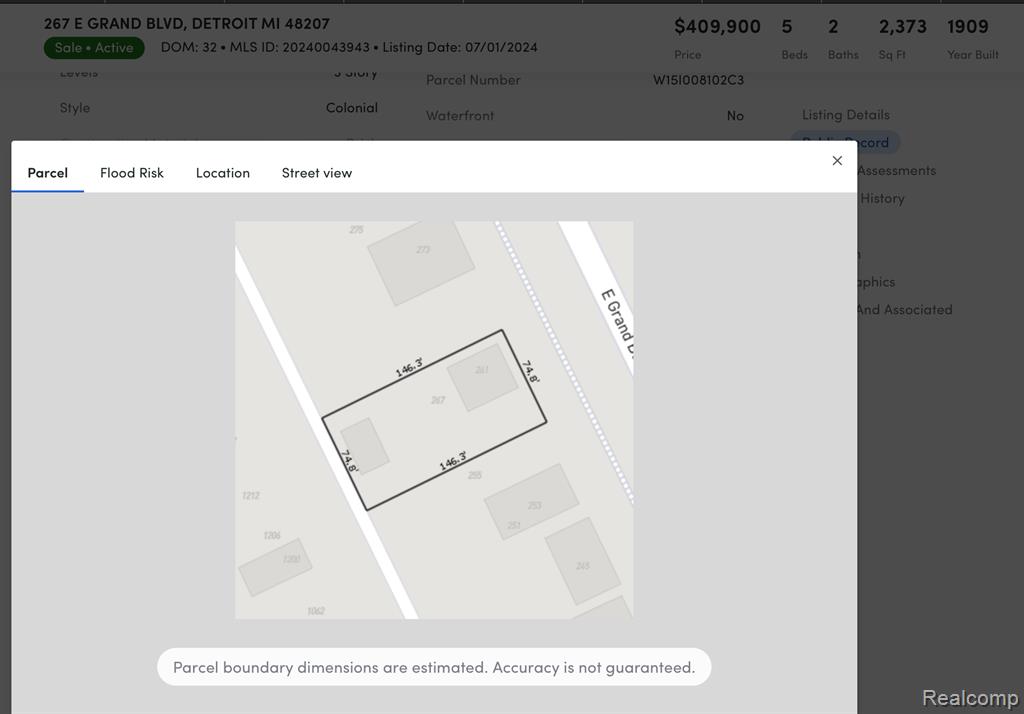Click the parcel boundary accuracy notice

434,667
